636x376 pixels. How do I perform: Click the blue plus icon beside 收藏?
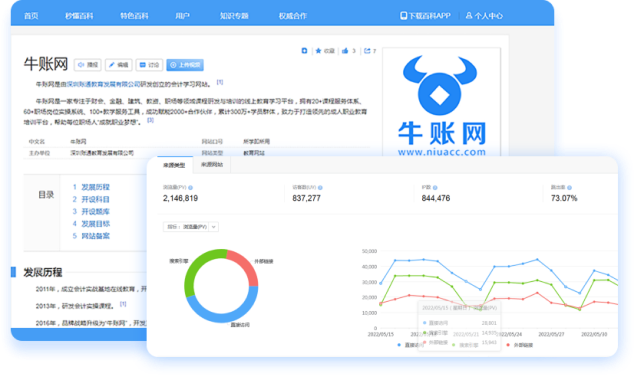304,51
